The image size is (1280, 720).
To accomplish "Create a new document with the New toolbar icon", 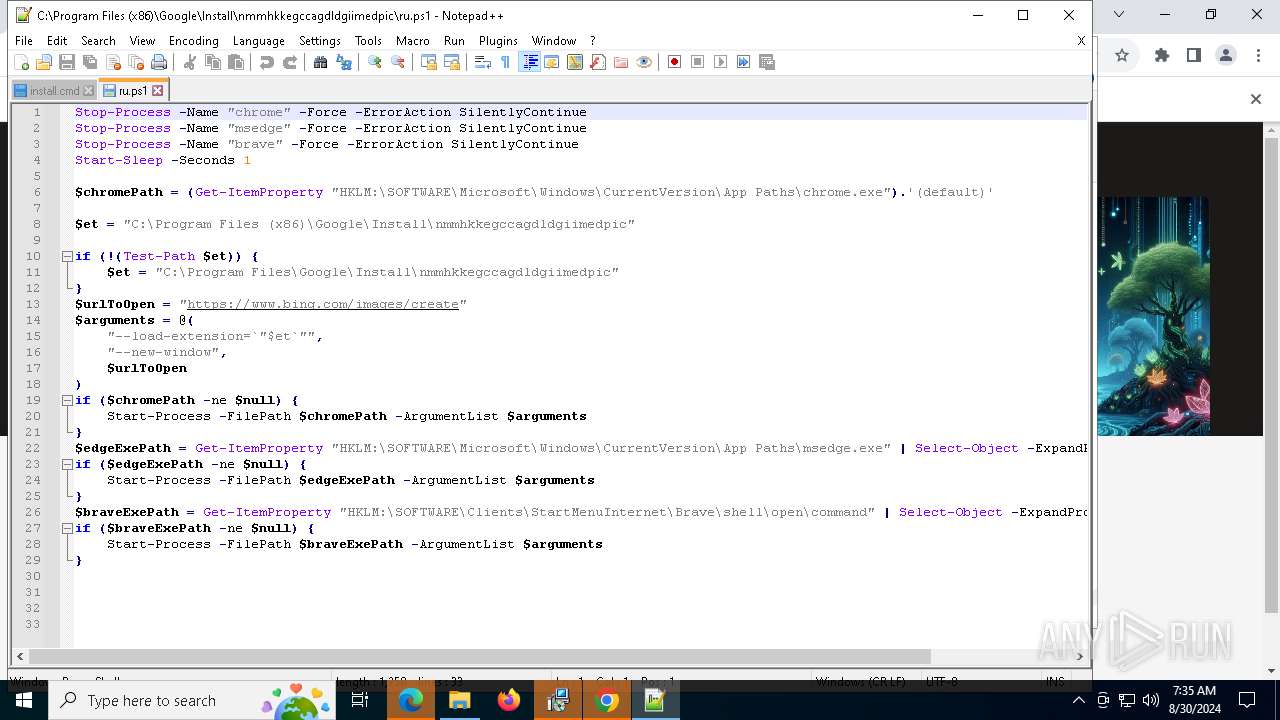I will pyautogui.click(x=21, y=62).
